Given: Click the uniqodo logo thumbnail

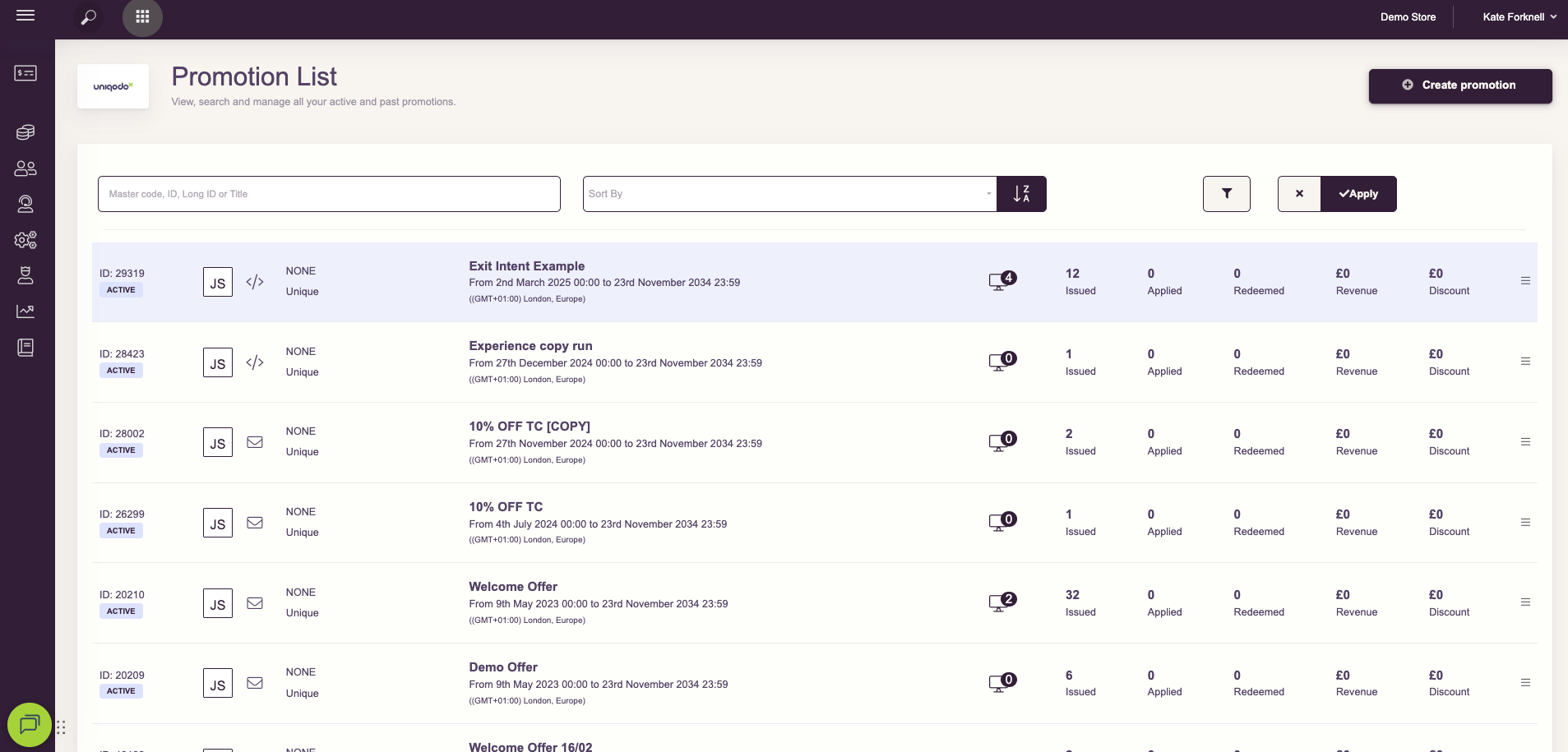Looking at the screenshot, I should (x=113, y=86).
